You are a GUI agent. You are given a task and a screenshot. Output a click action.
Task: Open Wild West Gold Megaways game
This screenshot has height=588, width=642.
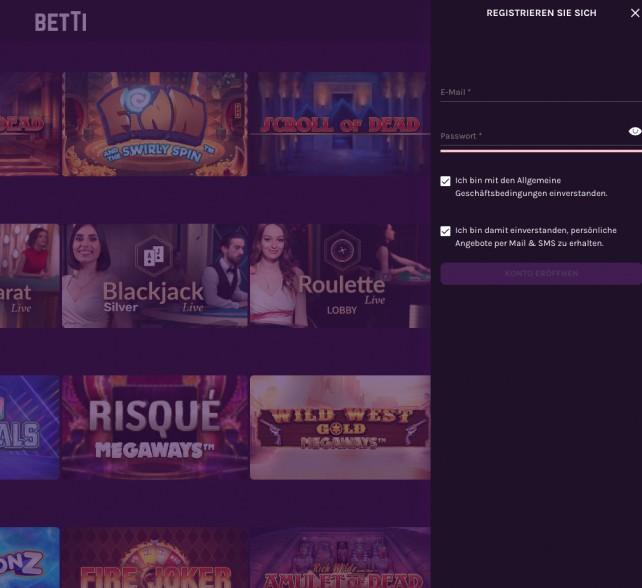pyautogui.click(x=340, y=427)
